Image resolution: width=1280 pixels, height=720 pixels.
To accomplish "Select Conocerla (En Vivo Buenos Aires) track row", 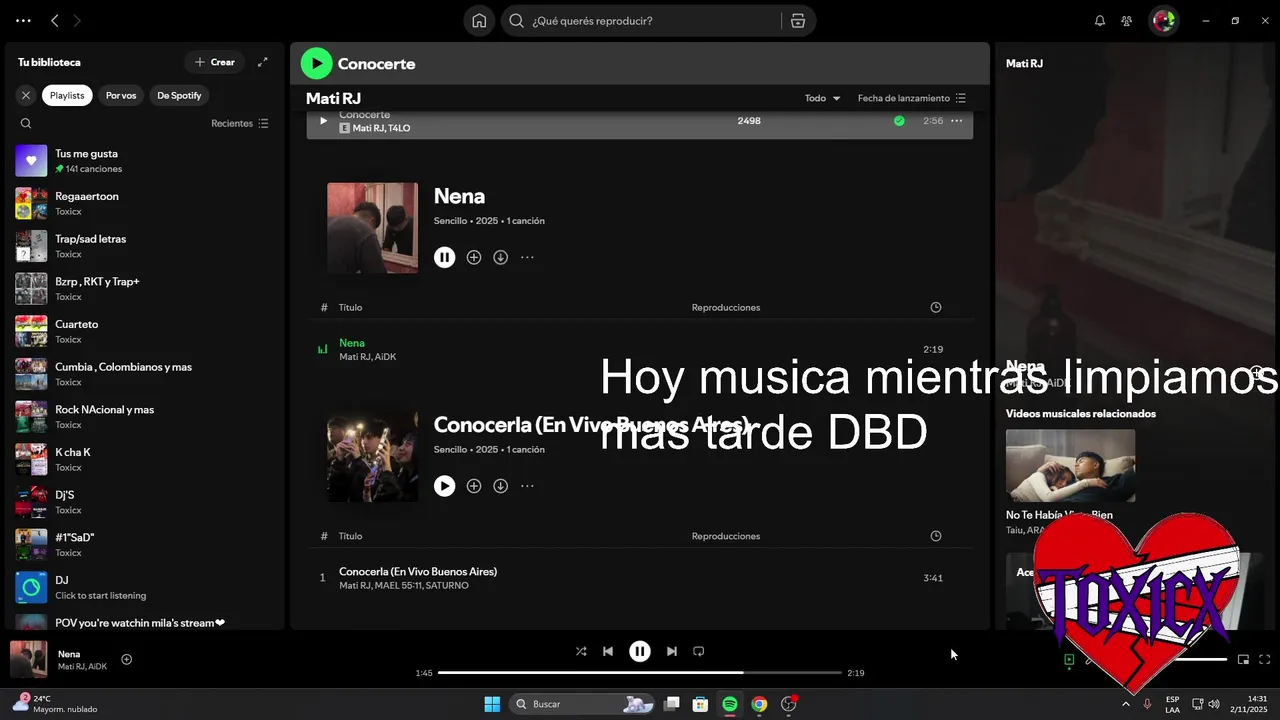I will pos(640,578).
